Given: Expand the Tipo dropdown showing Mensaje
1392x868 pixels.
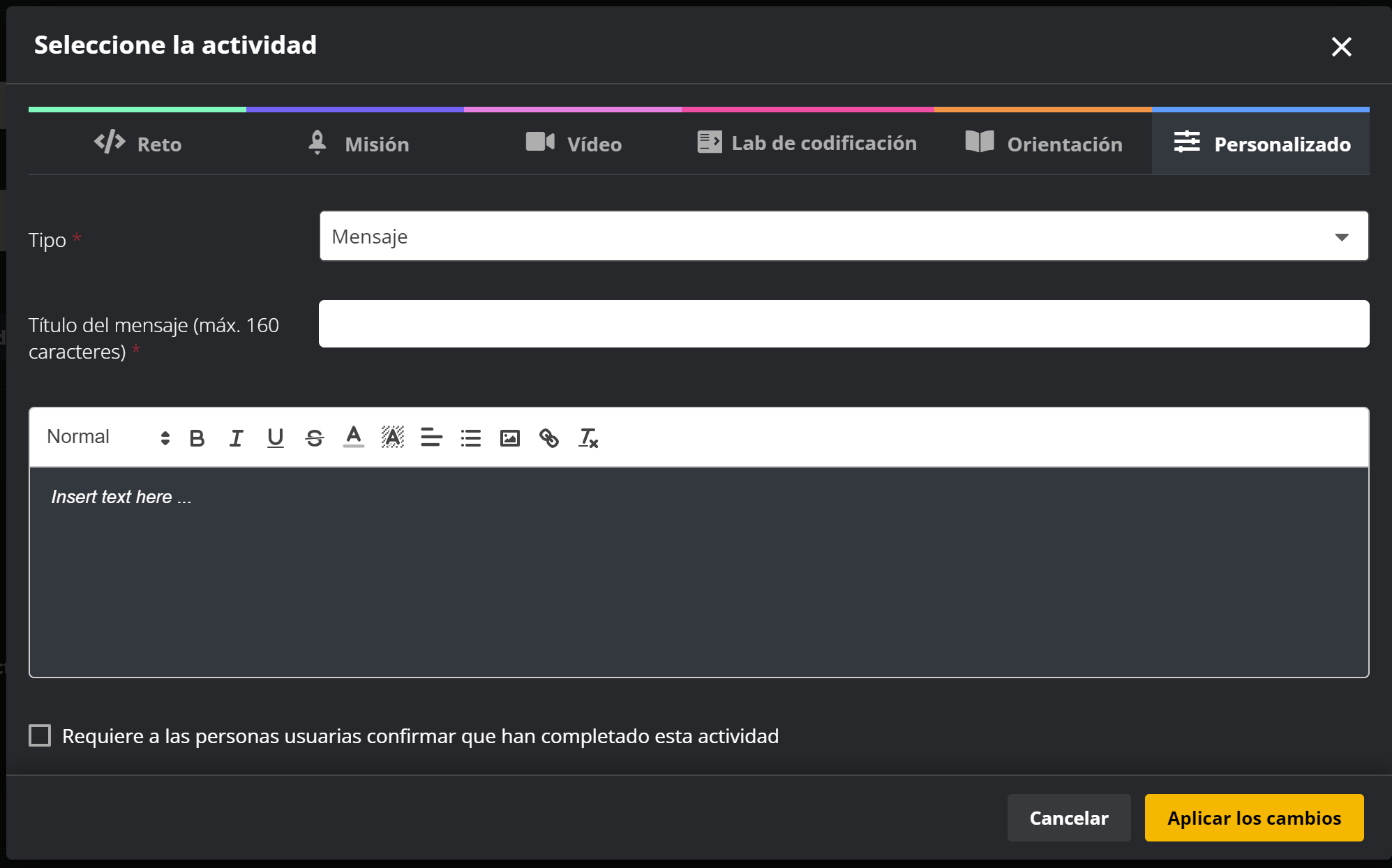Looking at the screenshot, I should tap(844, 237).
